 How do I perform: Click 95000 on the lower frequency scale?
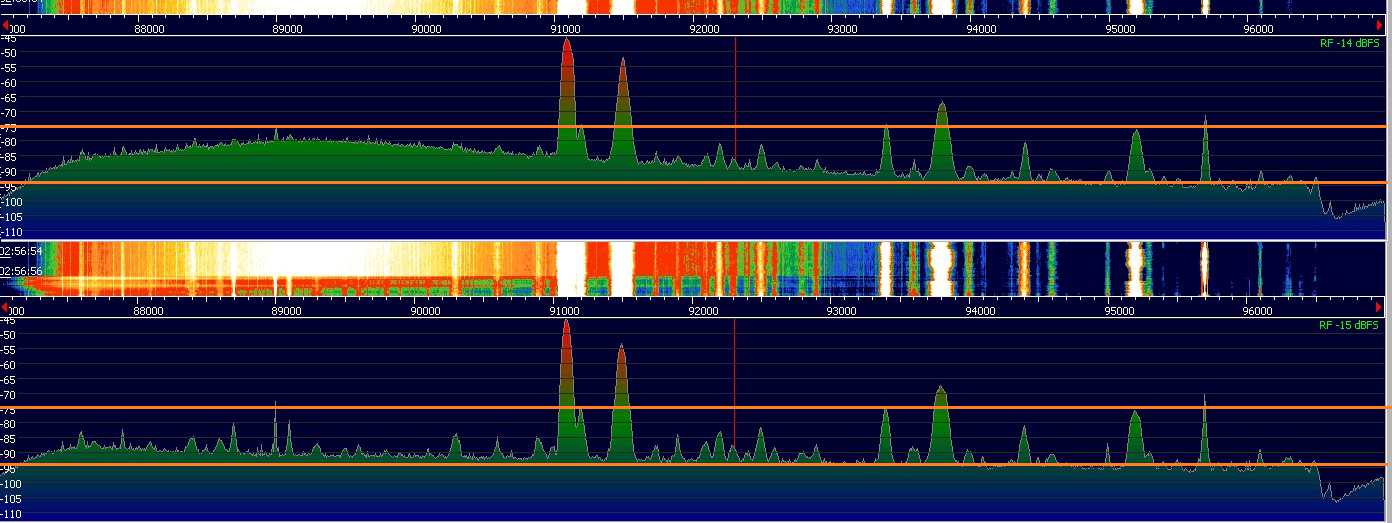[1119, 311]
